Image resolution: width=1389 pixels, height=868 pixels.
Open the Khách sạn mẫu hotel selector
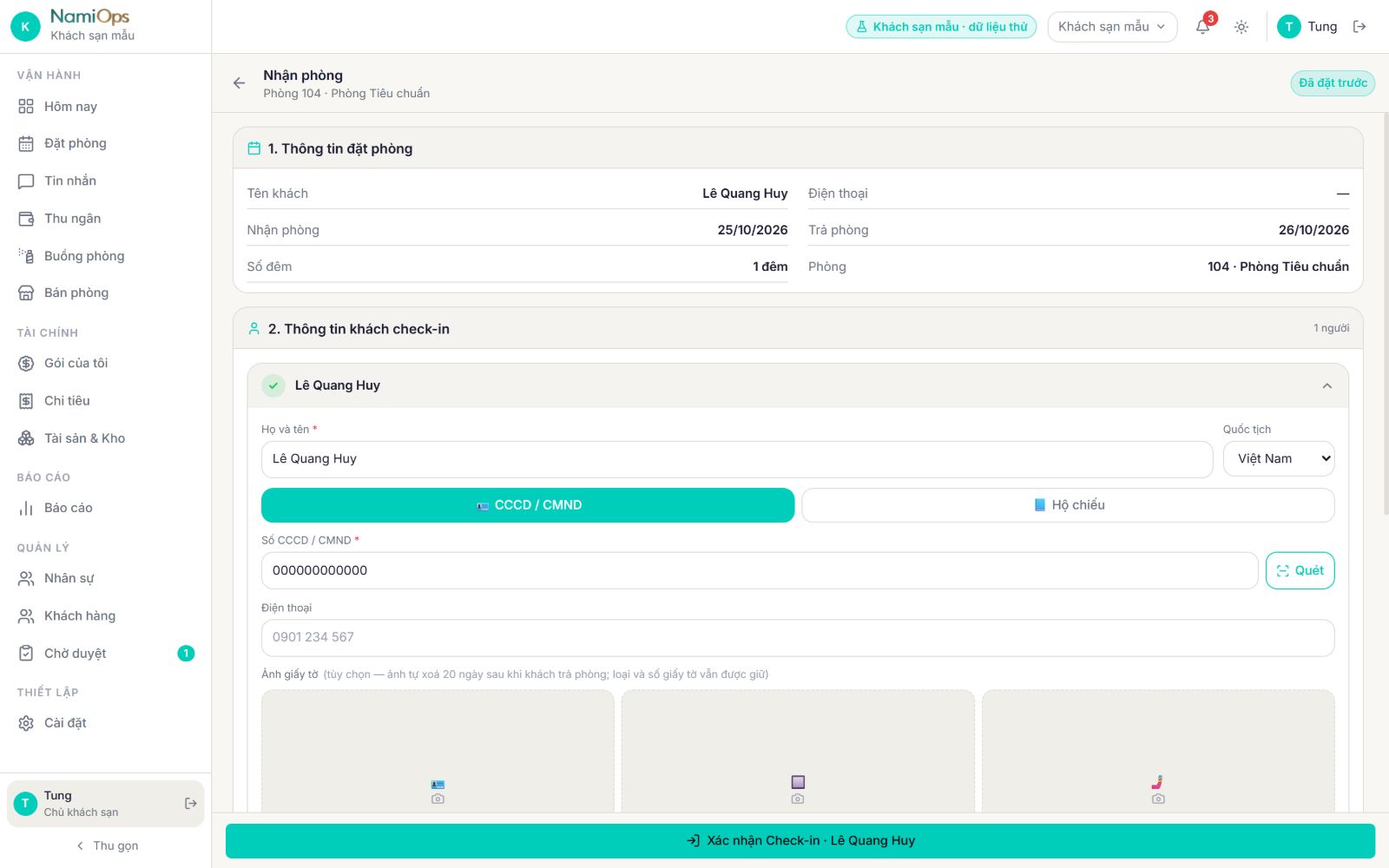[x=1112, y=27]
